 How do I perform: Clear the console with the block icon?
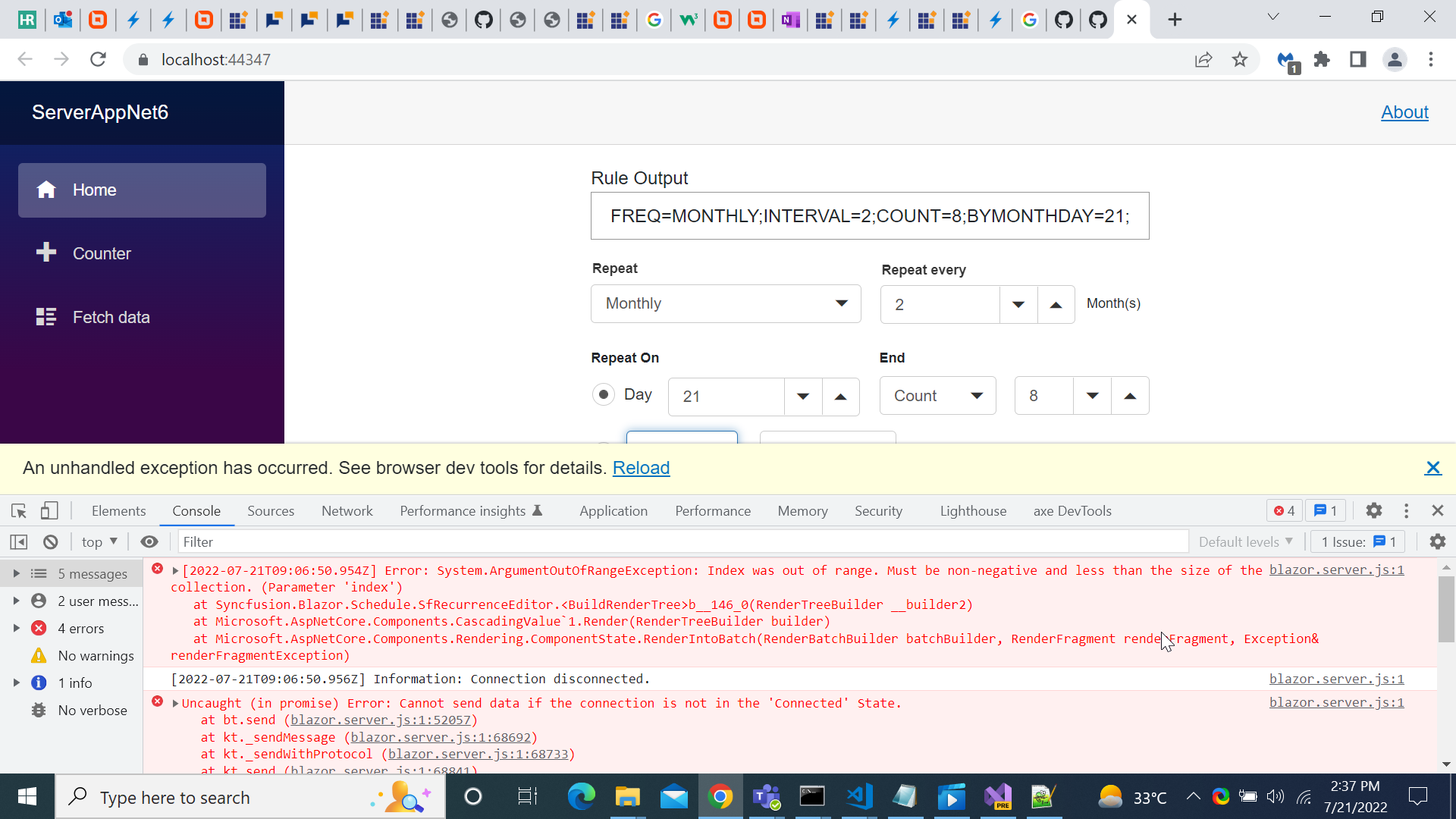pyautogui.click(x=51, y=542)
